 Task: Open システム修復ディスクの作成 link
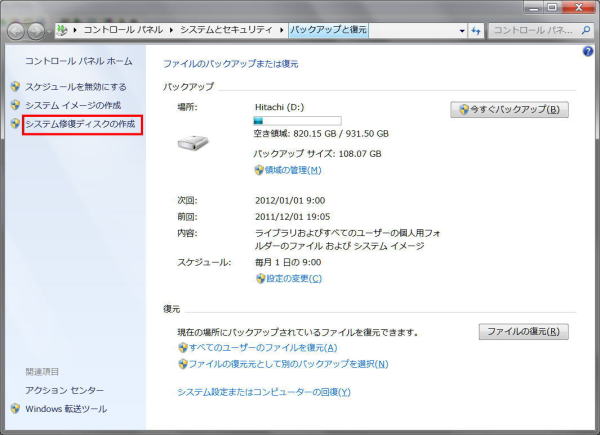pos(80,124)
